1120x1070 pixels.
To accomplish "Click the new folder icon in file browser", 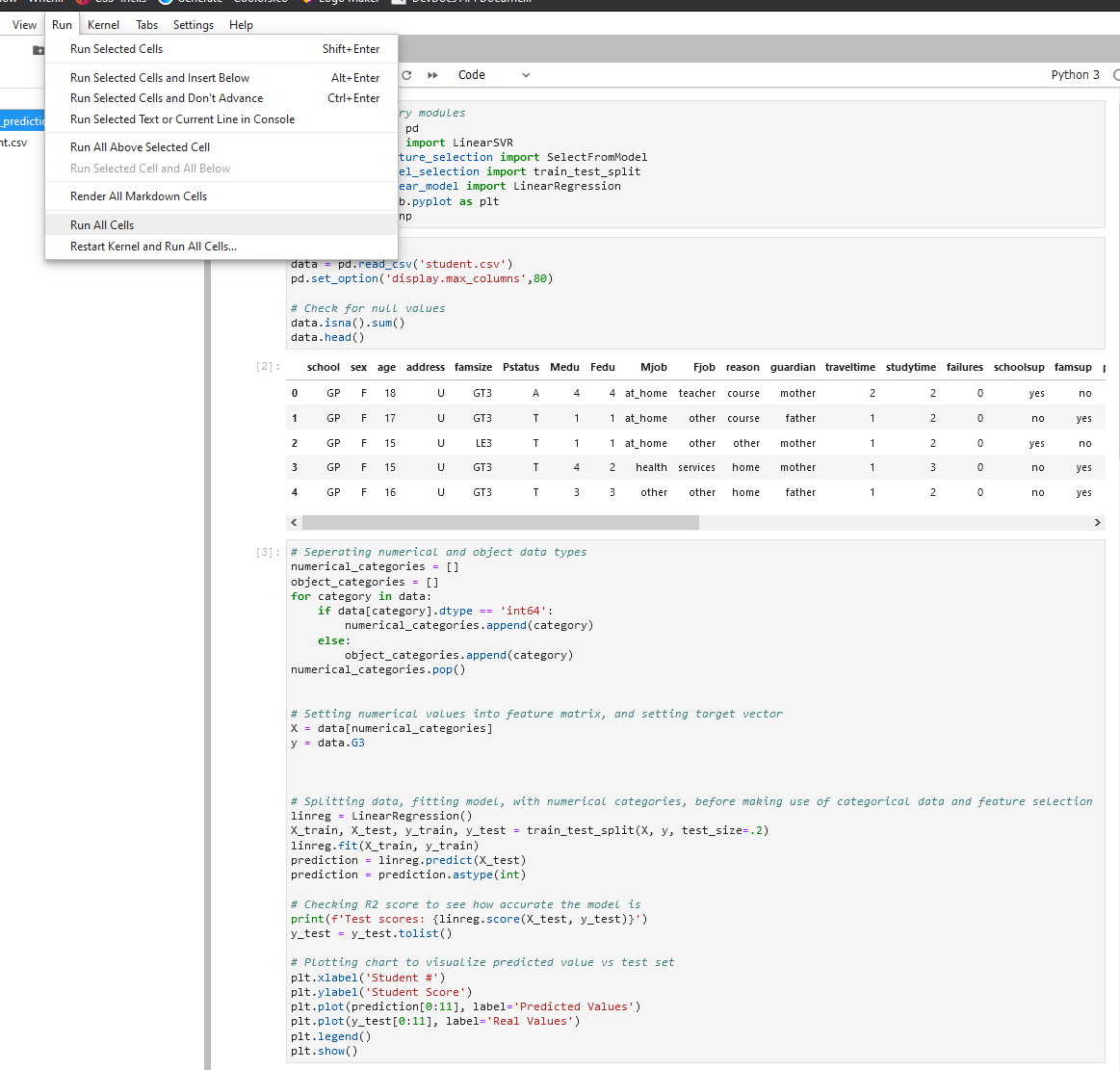I will click(39, 50).
